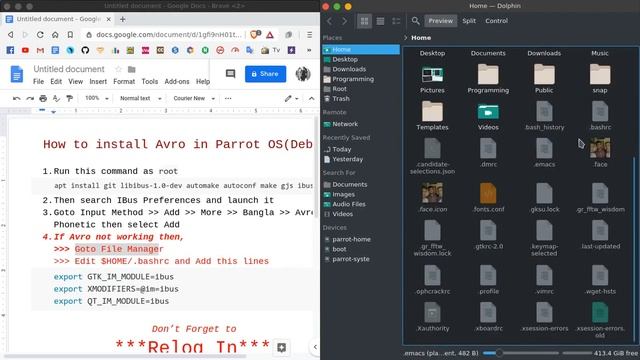Open the View menu in Docs
This screenshot has width=640, height=360.
[x=76, y=82]
